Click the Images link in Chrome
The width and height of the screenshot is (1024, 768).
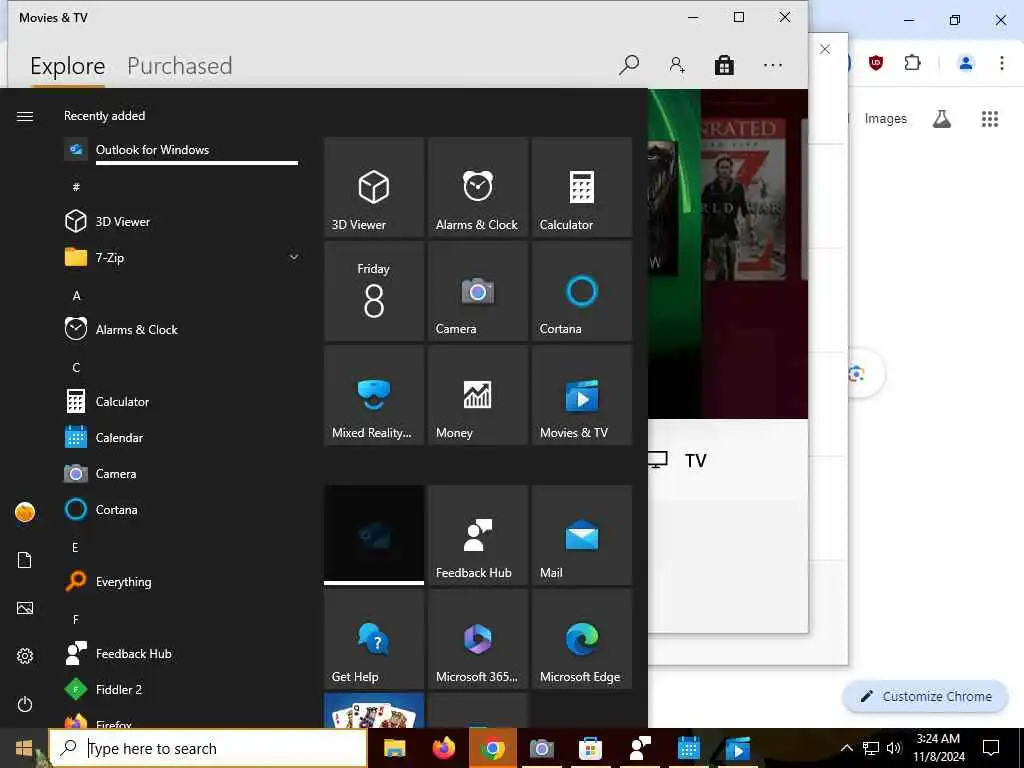[x=886, y=118]
